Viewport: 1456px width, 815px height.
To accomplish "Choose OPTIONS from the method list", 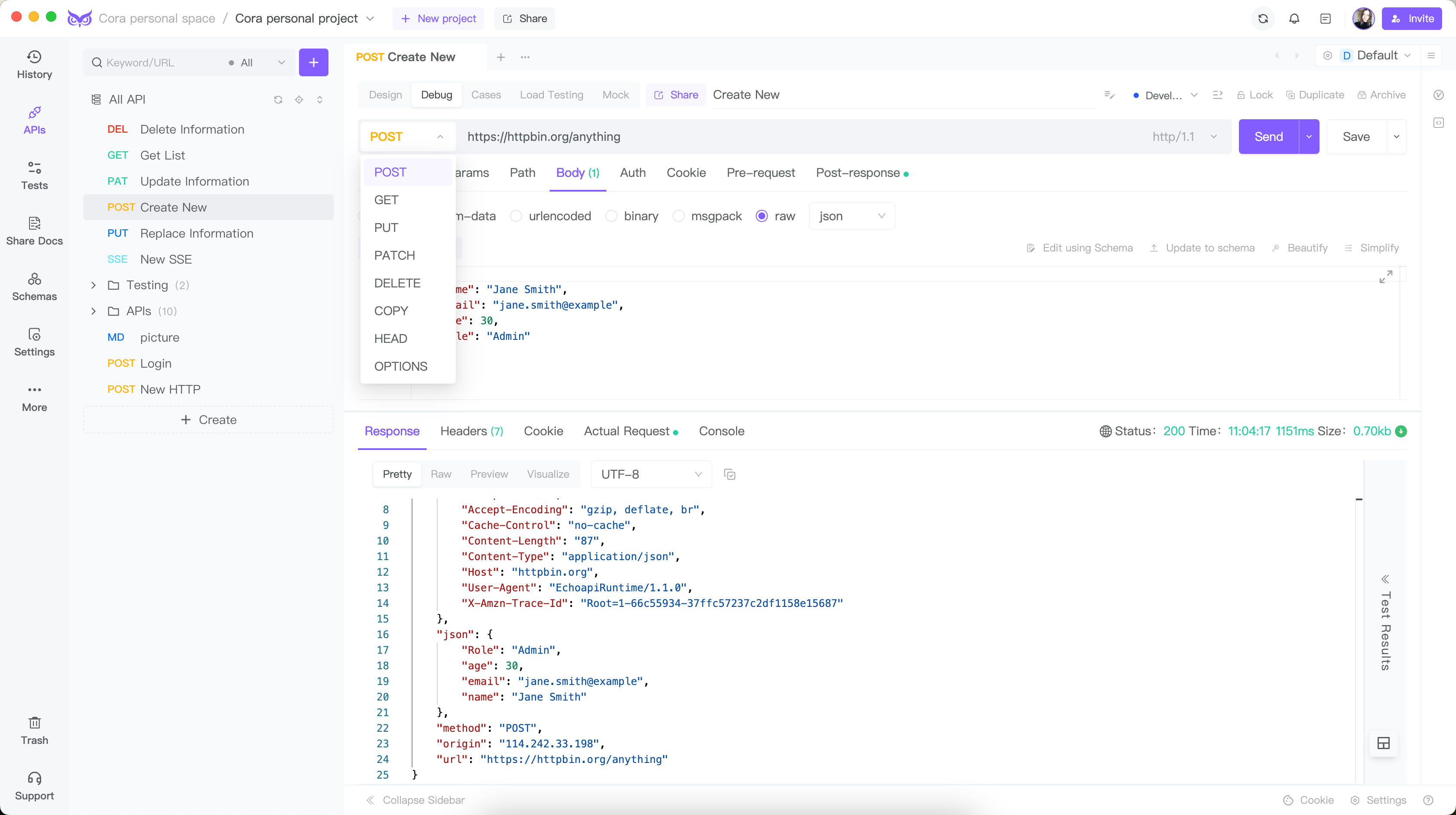I will (407, 366).
